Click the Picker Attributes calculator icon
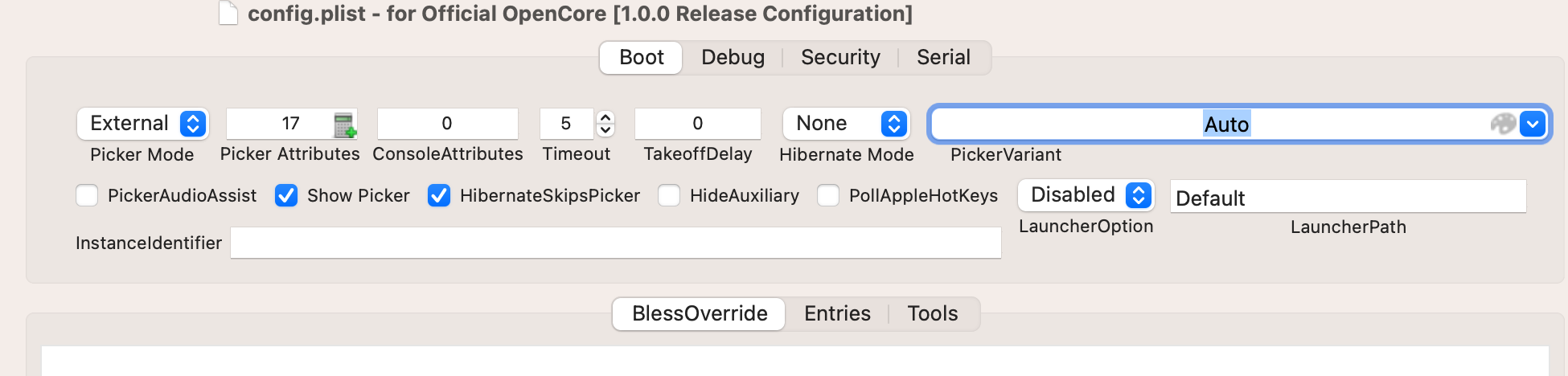Image resolution: width=1568 pixels, height=376 pixels. (345, 125)
